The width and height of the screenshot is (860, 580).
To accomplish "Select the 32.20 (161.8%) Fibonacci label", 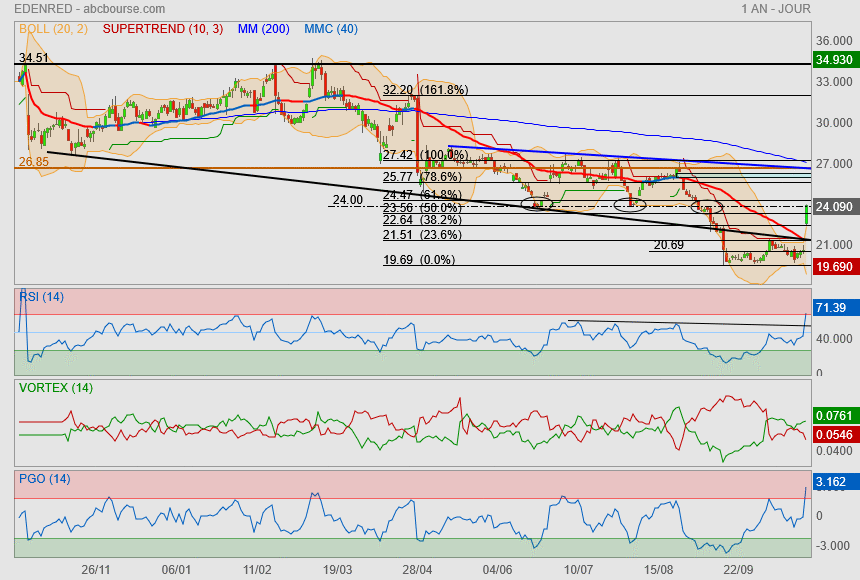I will [425, 90].
